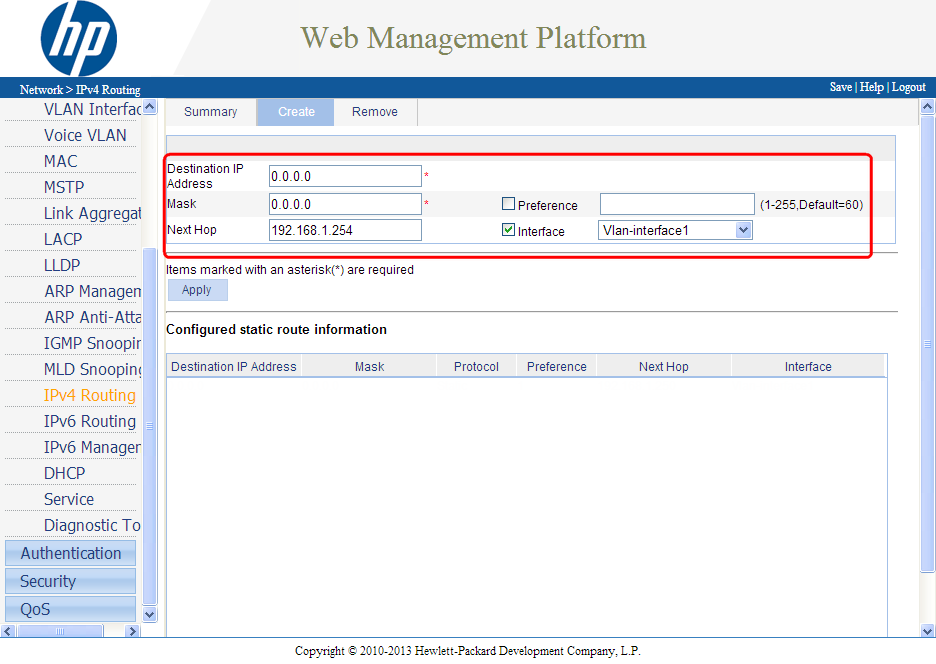Select IPv4 Routing in sidebar
936x664 pixels.
tap(90, 395)
